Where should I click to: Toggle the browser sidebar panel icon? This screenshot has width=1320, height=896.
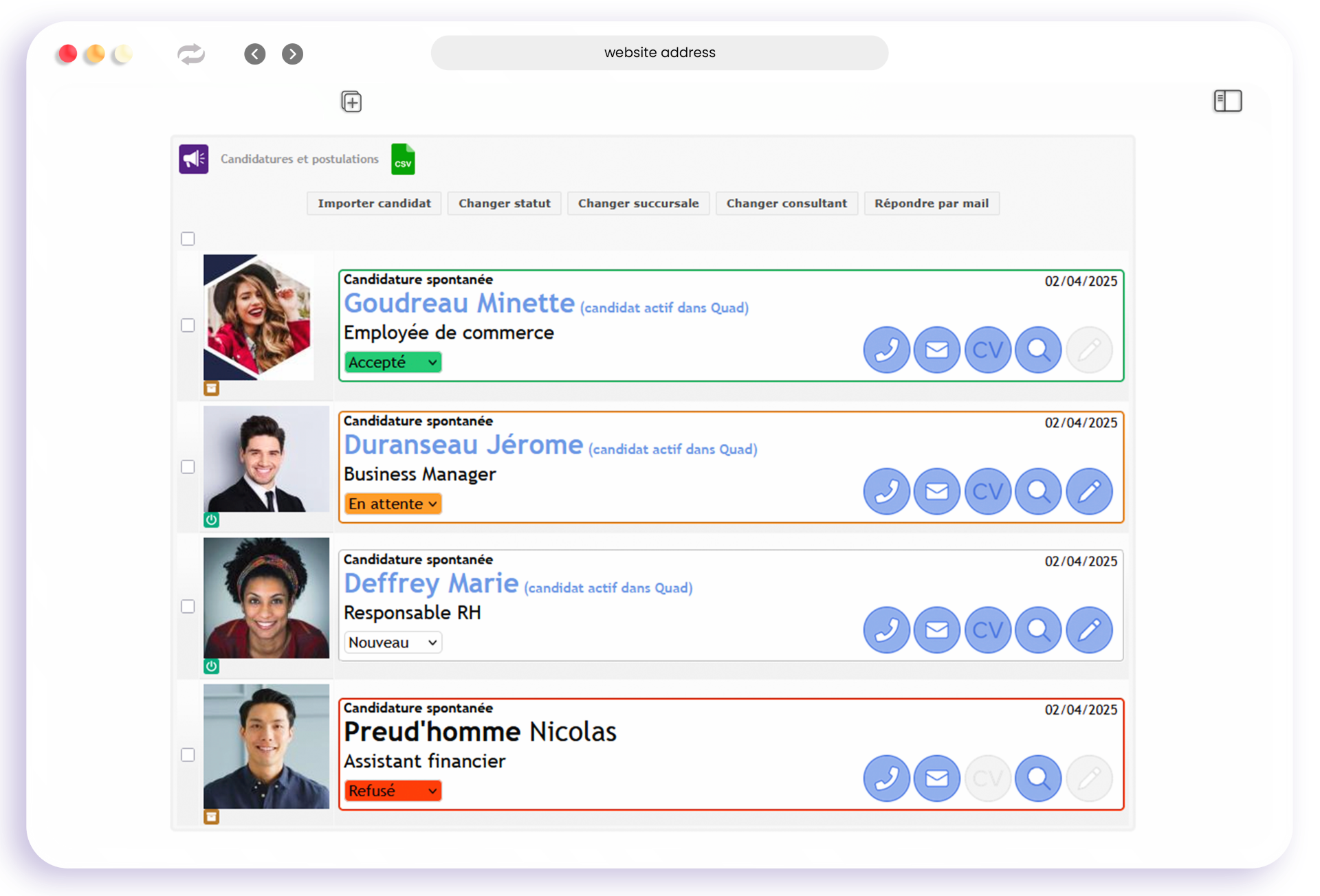(1227, 101)
